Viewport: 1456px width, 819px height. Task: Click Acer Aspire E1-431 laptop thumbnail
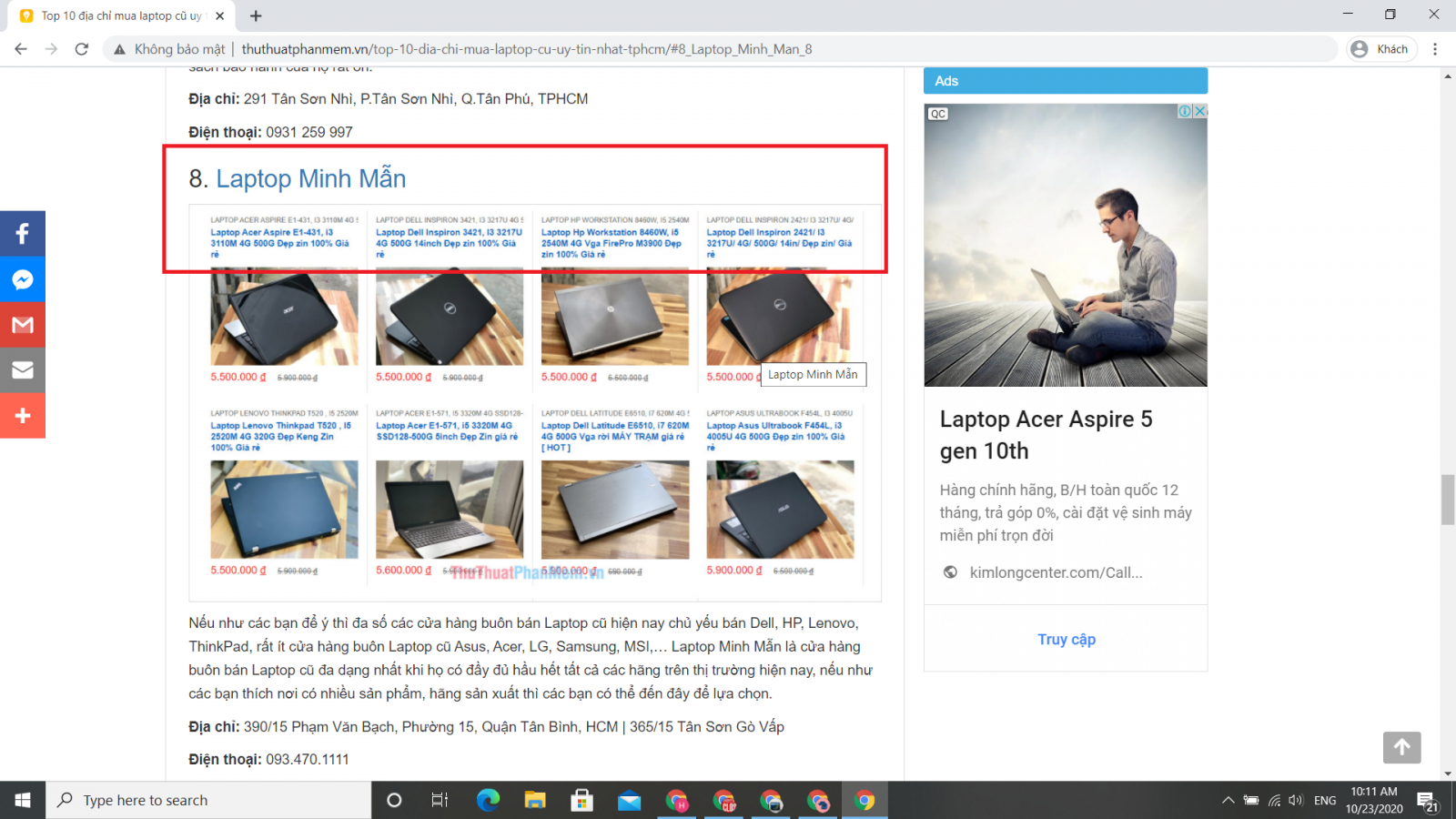(x=284, y=317)
